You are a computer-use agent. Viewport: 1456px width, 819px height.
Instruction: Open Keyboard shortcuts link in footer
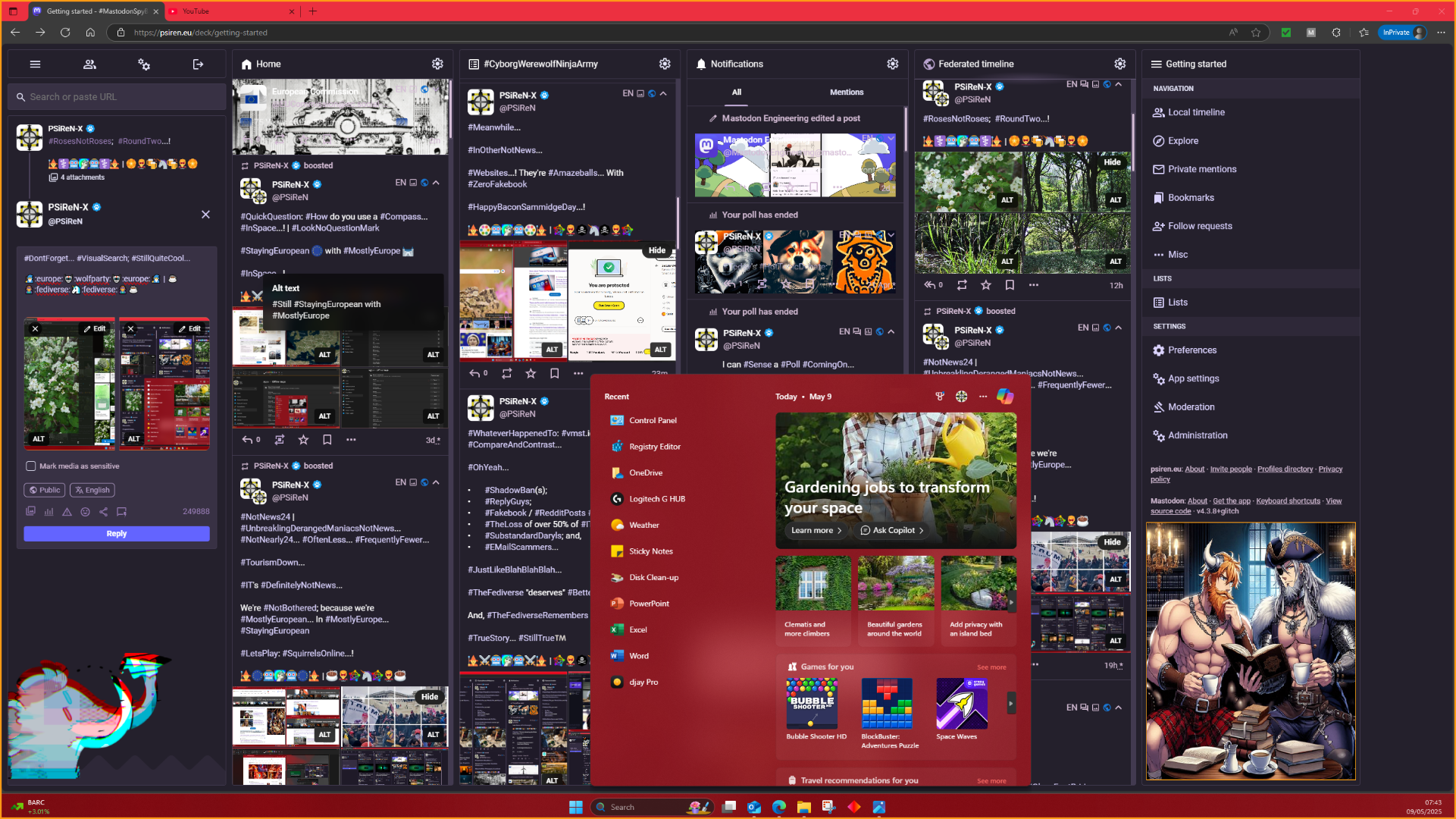(1288, 501)
